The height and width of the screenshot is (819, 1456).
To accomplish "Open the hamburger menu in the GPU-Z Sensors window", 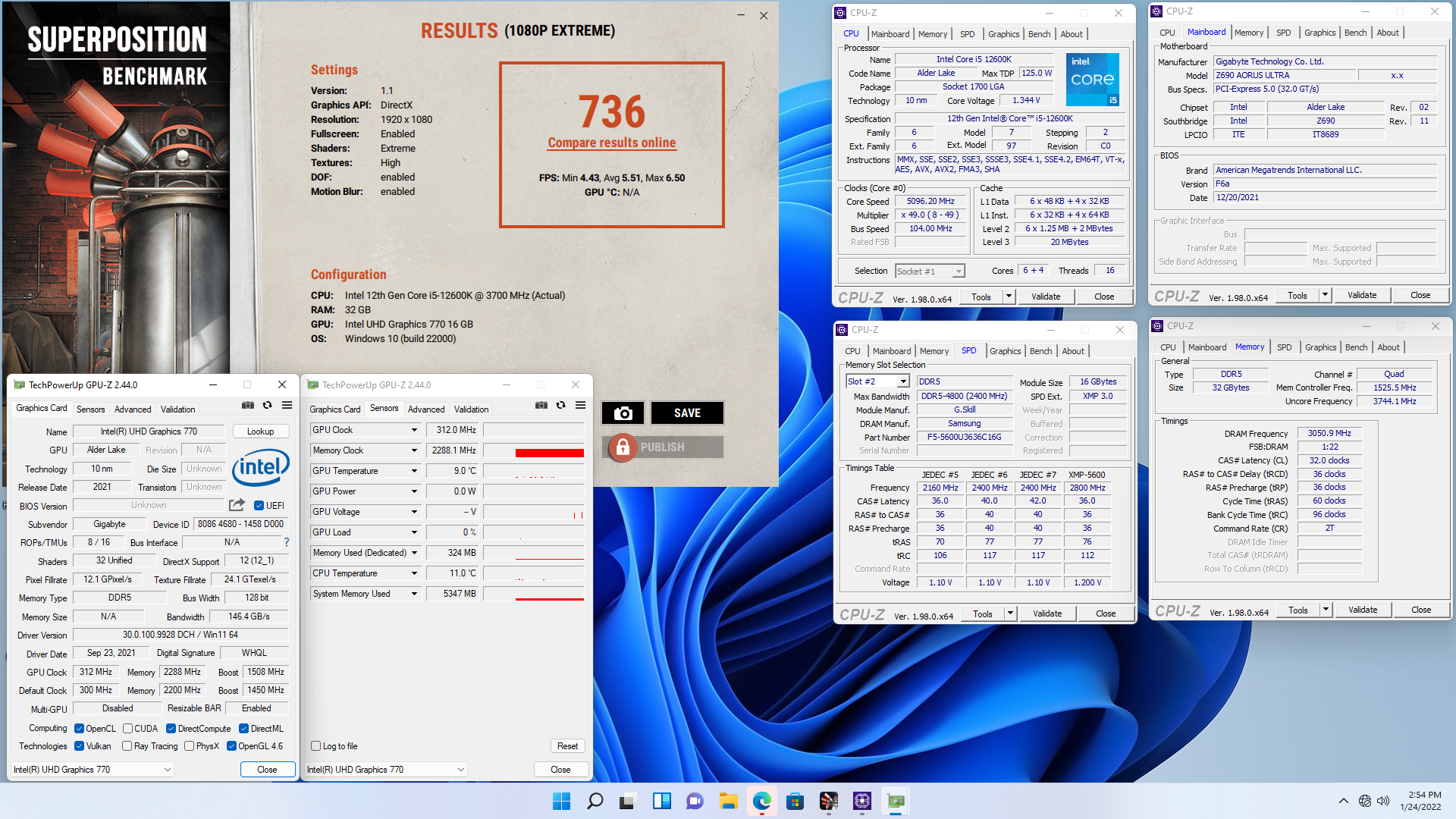I will click(x=580, y=405).
